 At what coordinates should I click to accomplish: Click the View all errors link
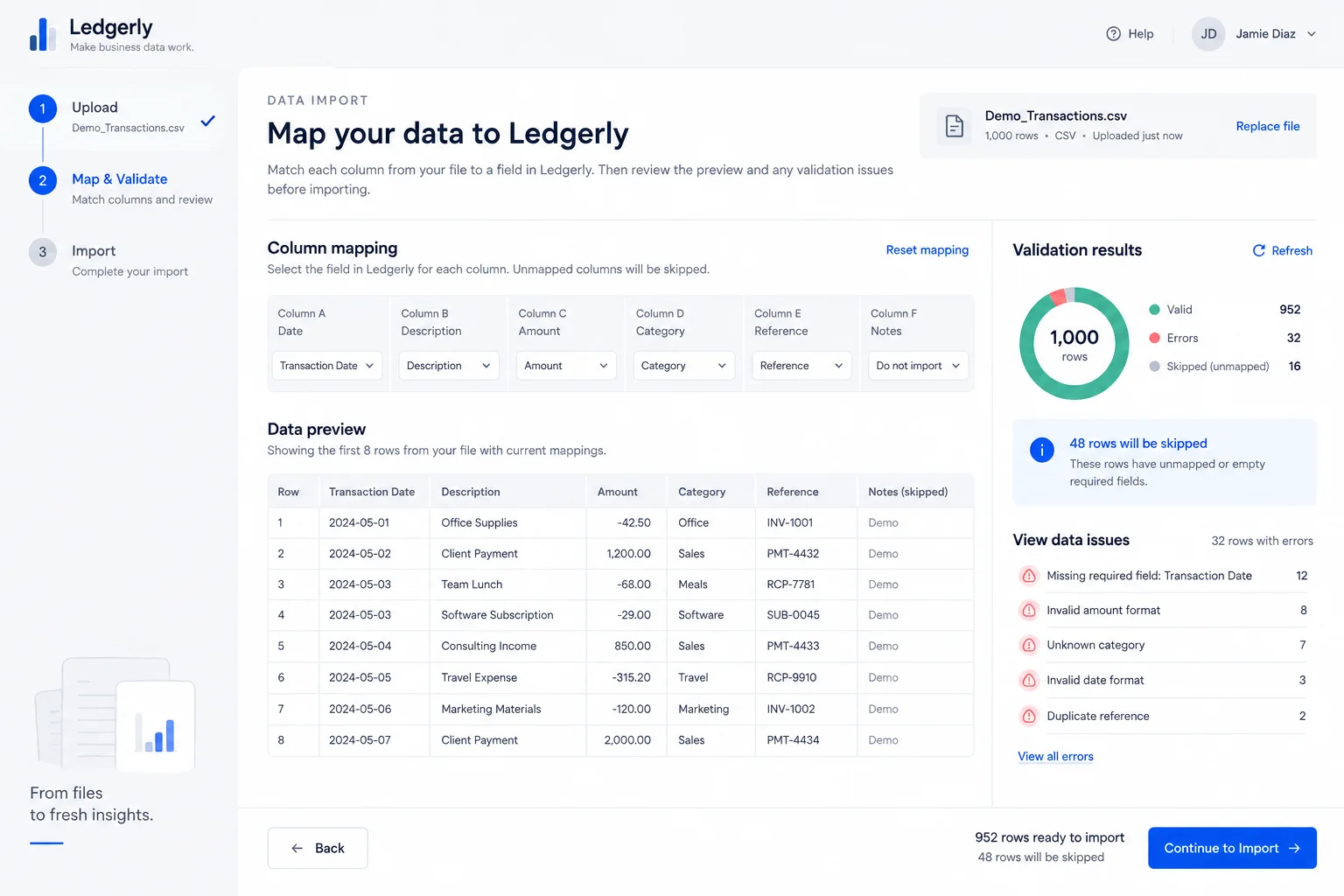click(1055, 757)
